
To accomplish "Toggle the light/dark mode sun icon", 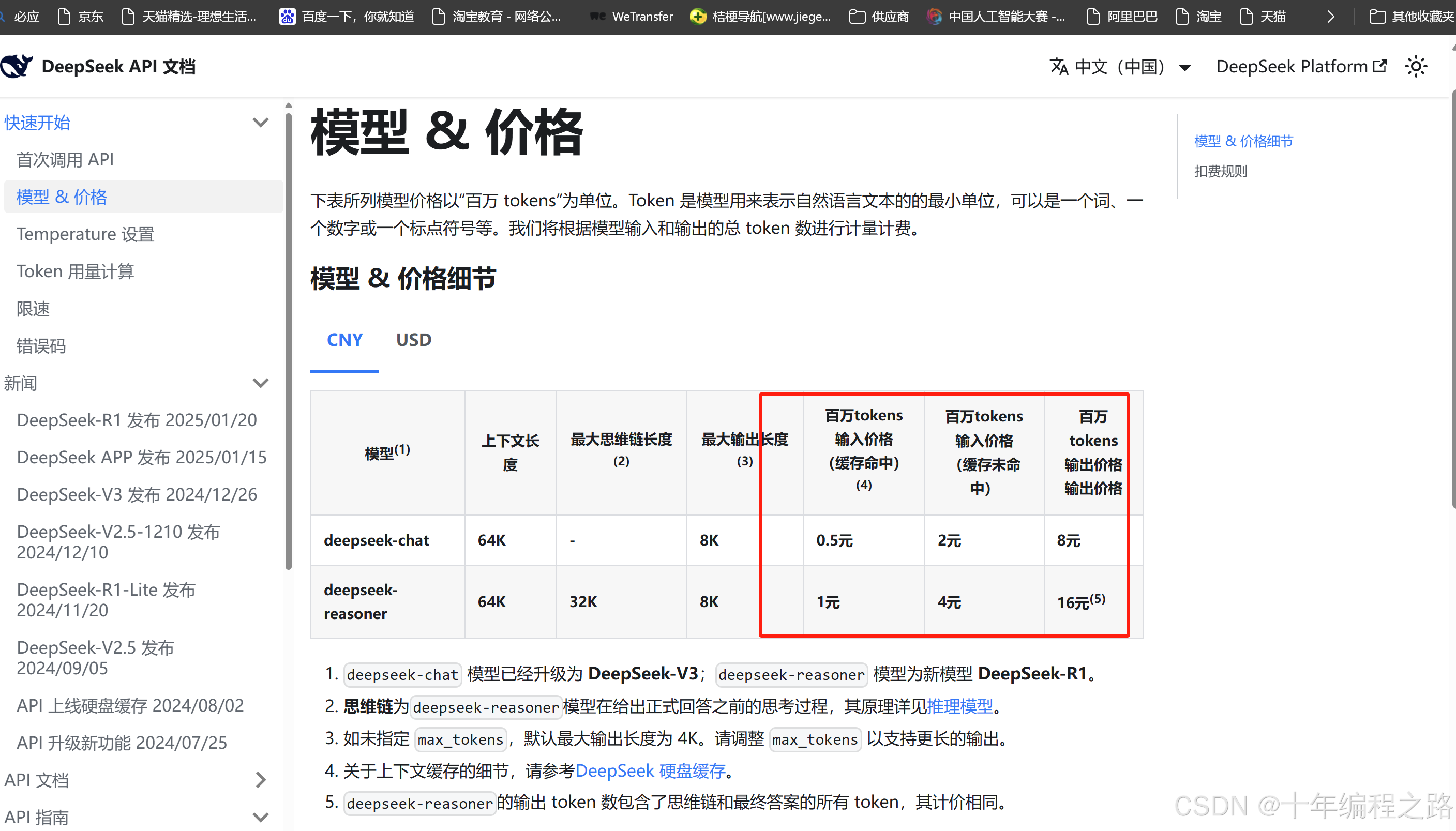I will pyautogui.click(x=1416, y=66).
